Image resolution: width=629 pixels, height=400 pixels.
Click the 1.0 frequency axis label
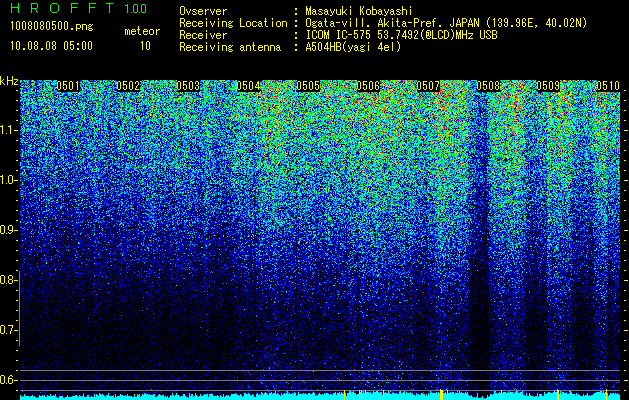click(7, 180)
